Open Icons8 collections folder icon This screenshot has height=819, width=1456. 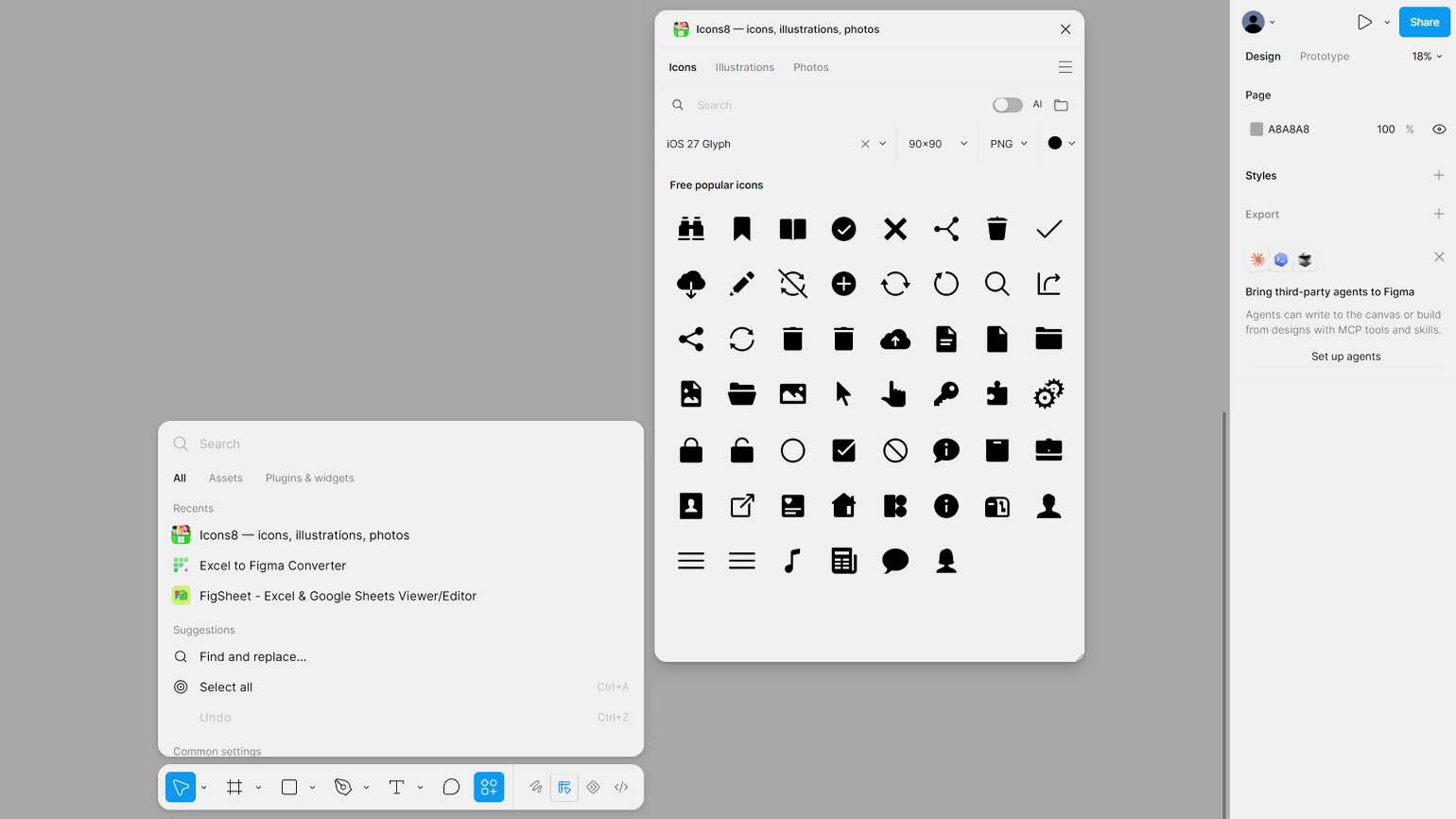tap(1061, 105)
